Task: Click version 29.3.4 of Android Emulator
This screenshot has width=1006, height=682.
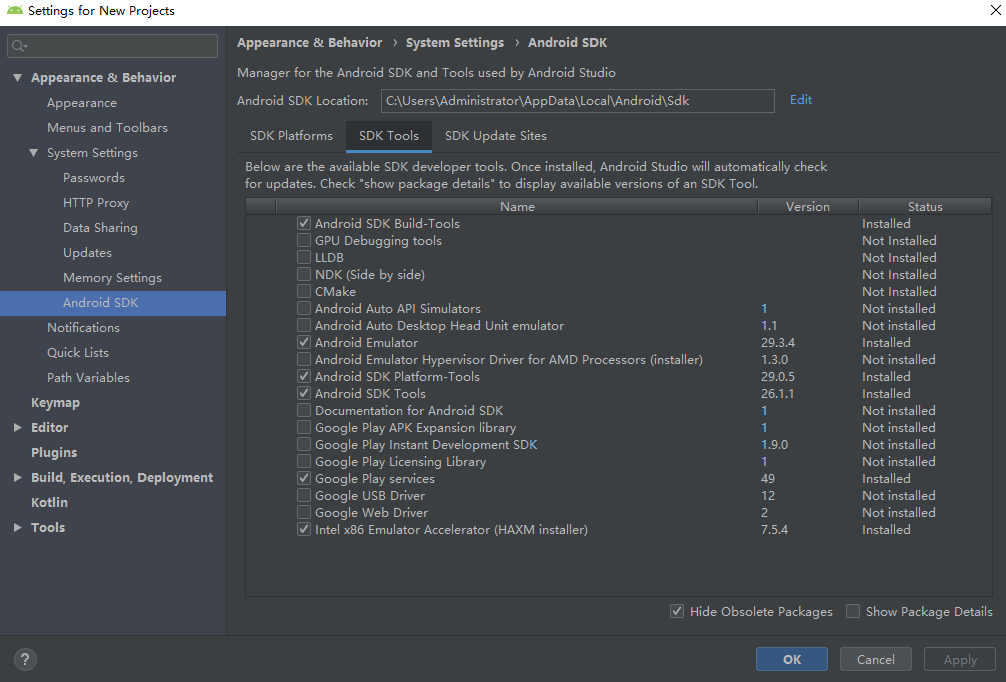Action: [778, 343]
